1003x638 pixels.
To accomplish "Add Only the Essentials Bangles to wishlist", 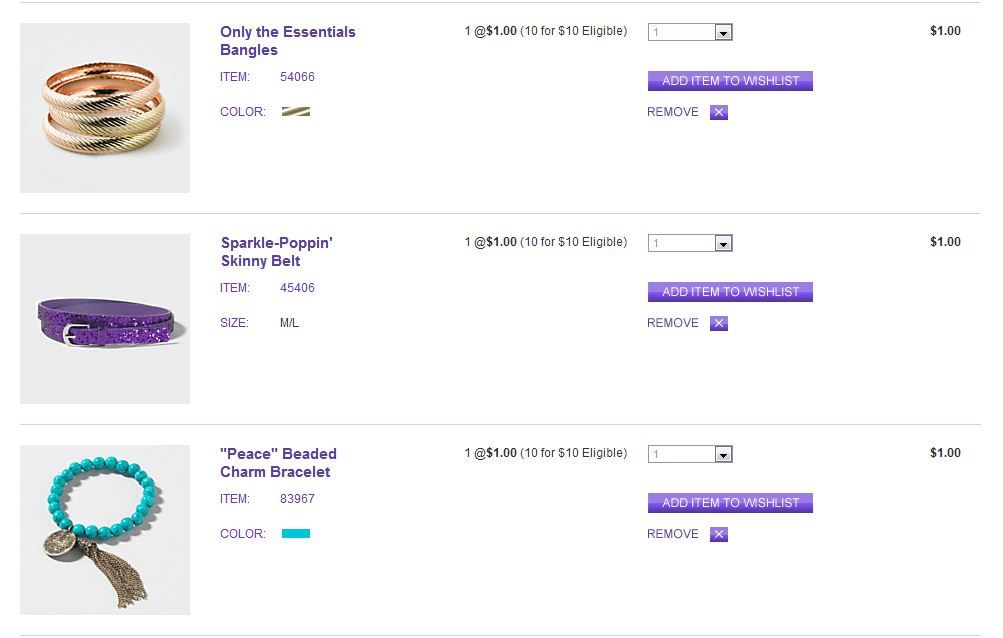I will 730,81.
